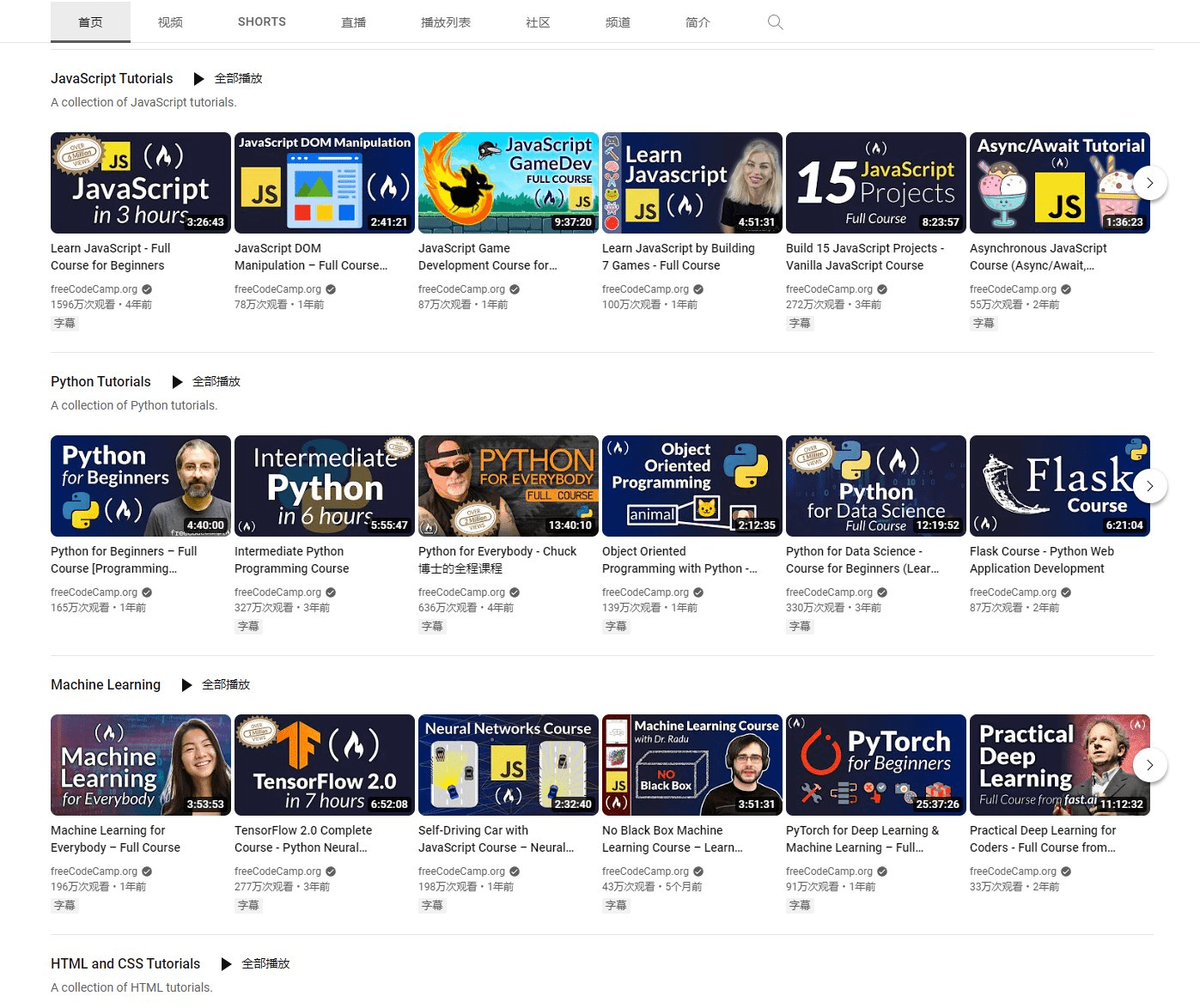
Task: Show next videos in Machine Learning row
Action: pyautogui.click(x=1149, y=765)
